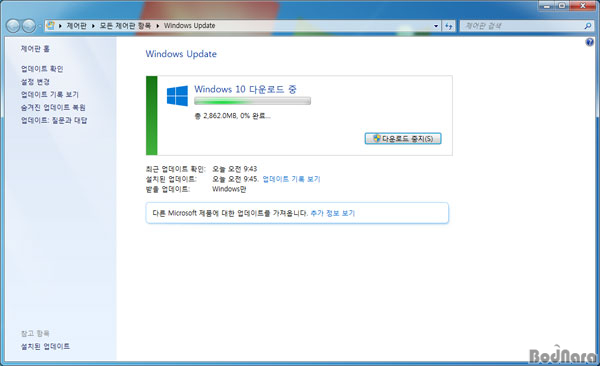Click 업데이트 기록 보기 link next to install time
600x366 pixels.
(x=291, y=179)
